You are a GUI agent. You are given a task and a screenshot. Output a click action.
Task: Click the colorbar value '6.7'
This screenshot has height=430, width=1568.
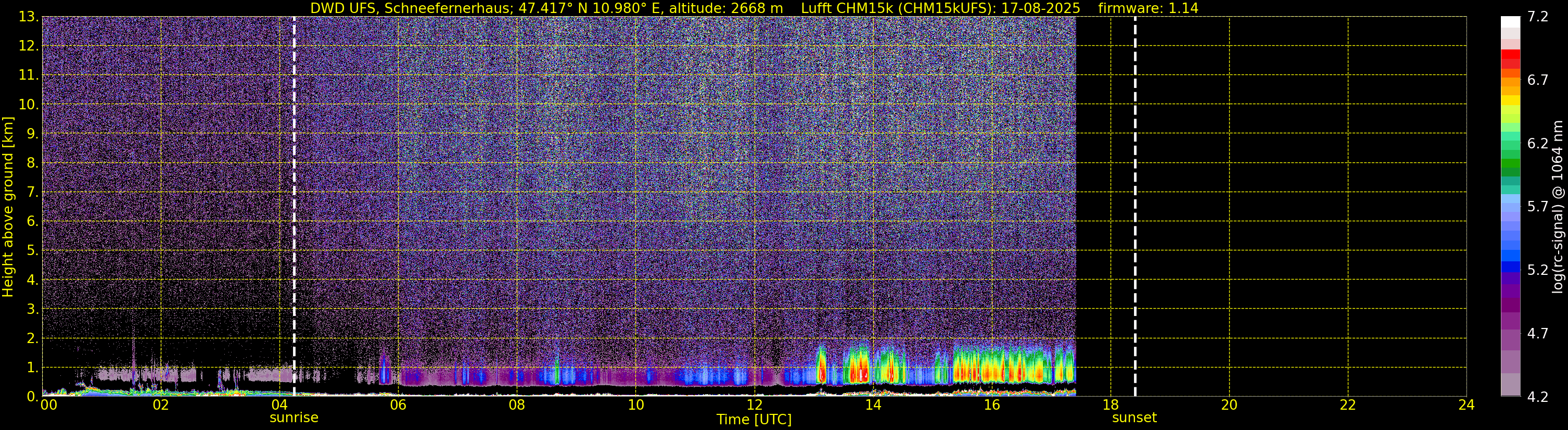pos(1538,80)
